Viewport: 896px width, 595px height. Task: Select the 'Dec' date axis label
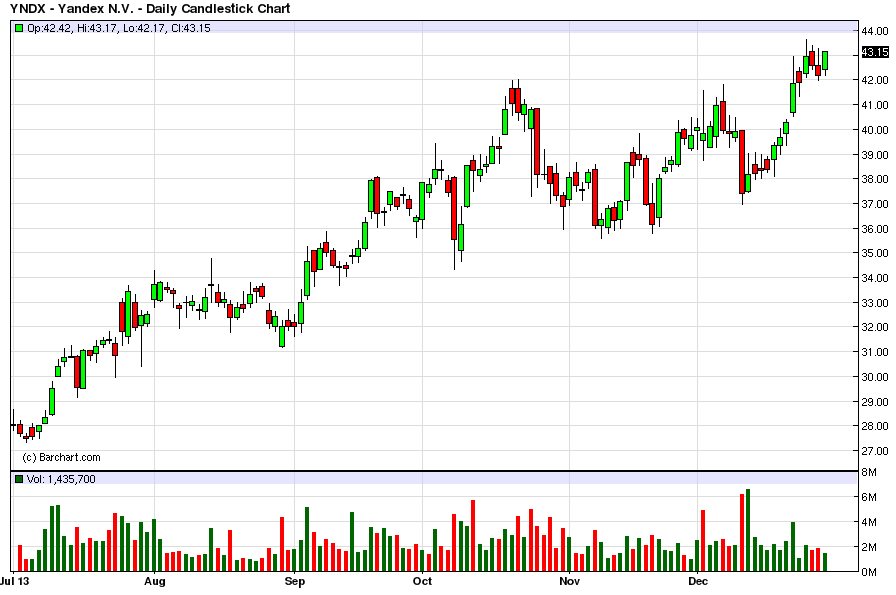click(698, 581)
